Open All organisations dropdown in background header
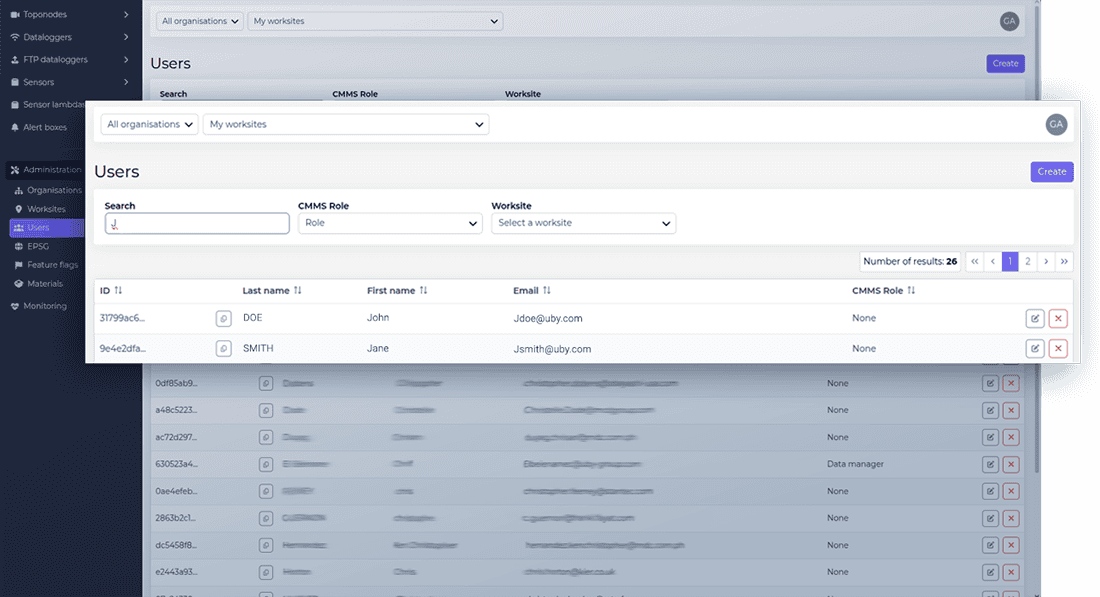 point(200,21)
